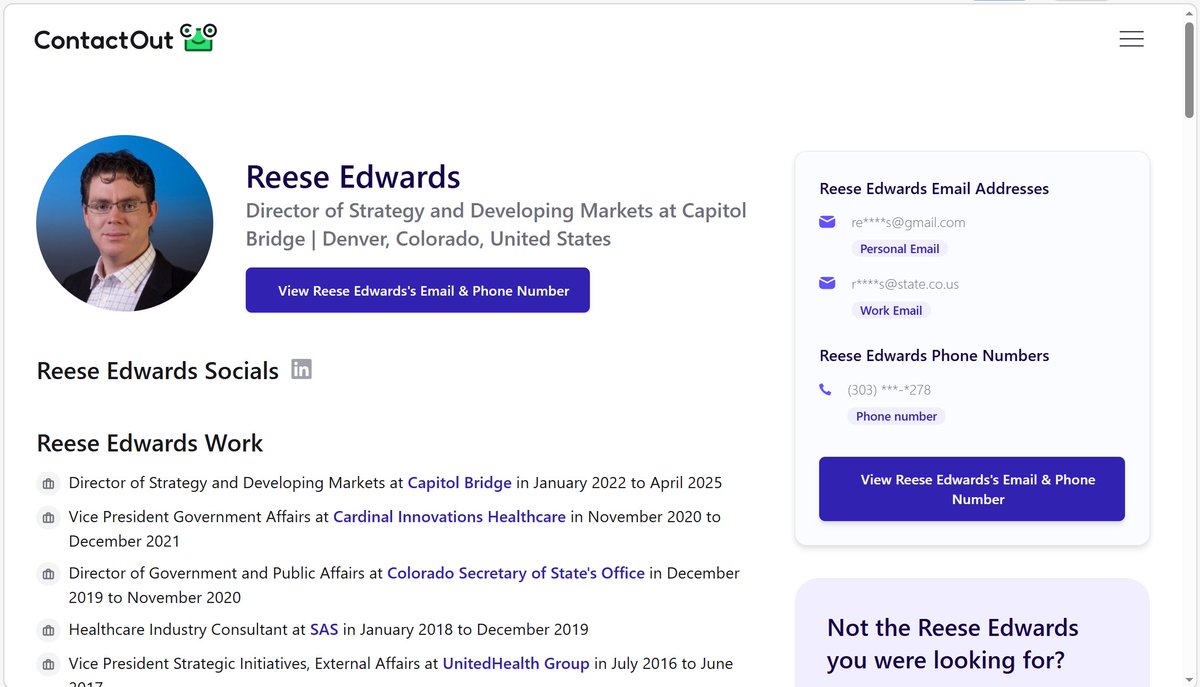Click the building icon beside SAS job
Viewport: 1200px width, 687px height.
[x=47, y=630]
